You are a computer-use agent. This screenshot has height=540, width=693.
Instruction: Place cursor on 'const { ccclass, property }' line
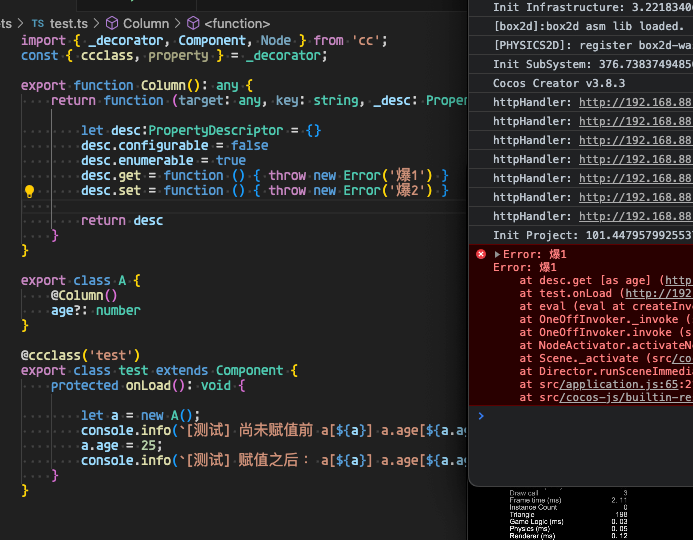pyautogui.click(x=174, y=56)
